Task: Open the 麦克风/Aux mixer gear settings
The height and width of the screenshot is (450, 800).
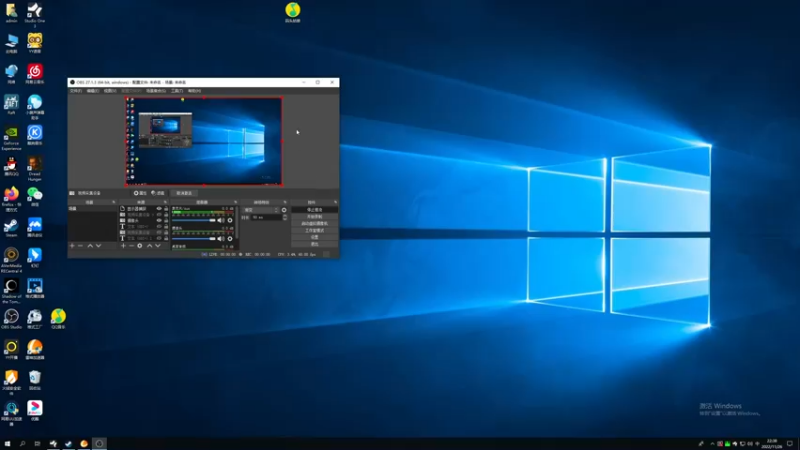Action: point(230,220)
